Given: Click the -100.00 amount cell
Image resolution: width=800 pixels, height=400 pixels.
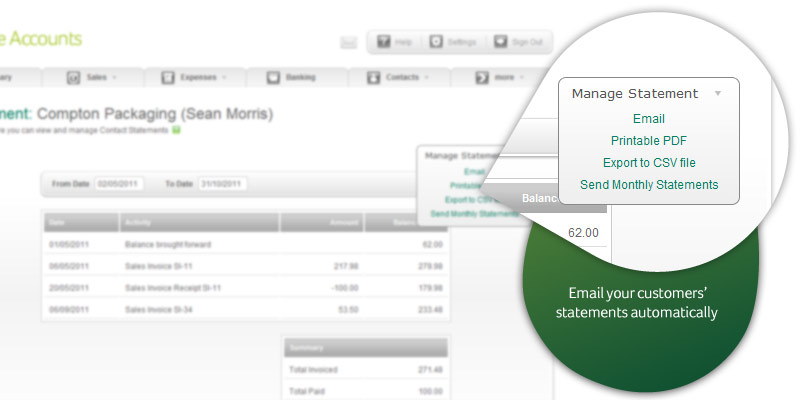Looking at the screenshot, I should (x=344, y=288).
